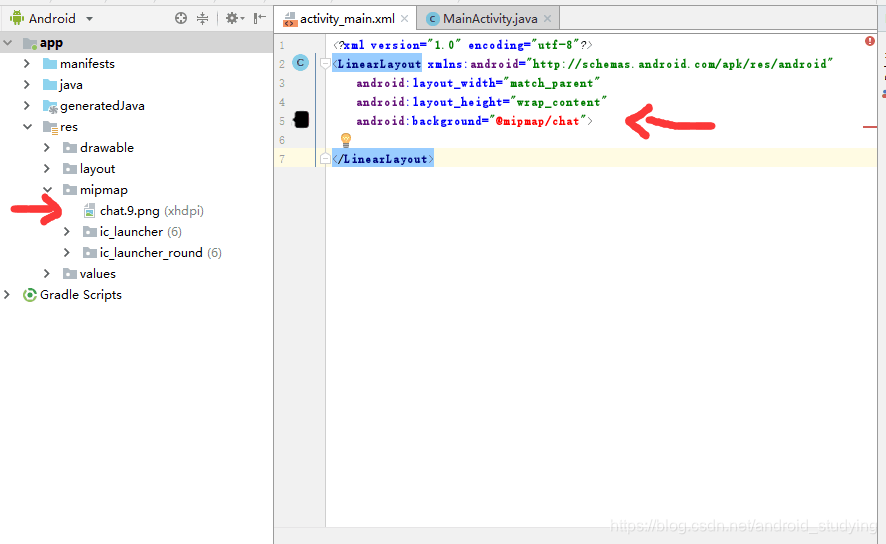886x544 pixels.
Task: Click the opening LinearLayout tag name
Action: (x=379, y=64)
